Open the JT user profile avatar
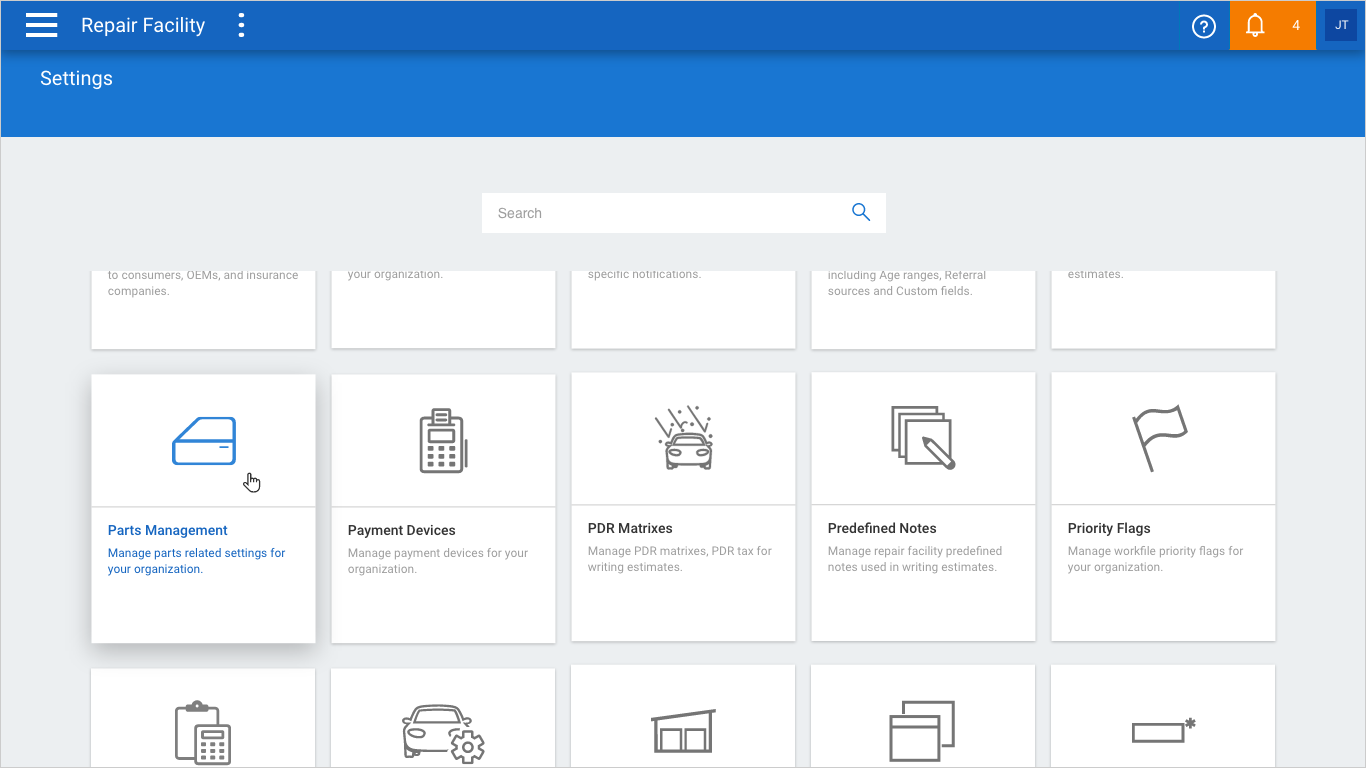The width and height of the screenshot is (1366, 768). 1341,25
